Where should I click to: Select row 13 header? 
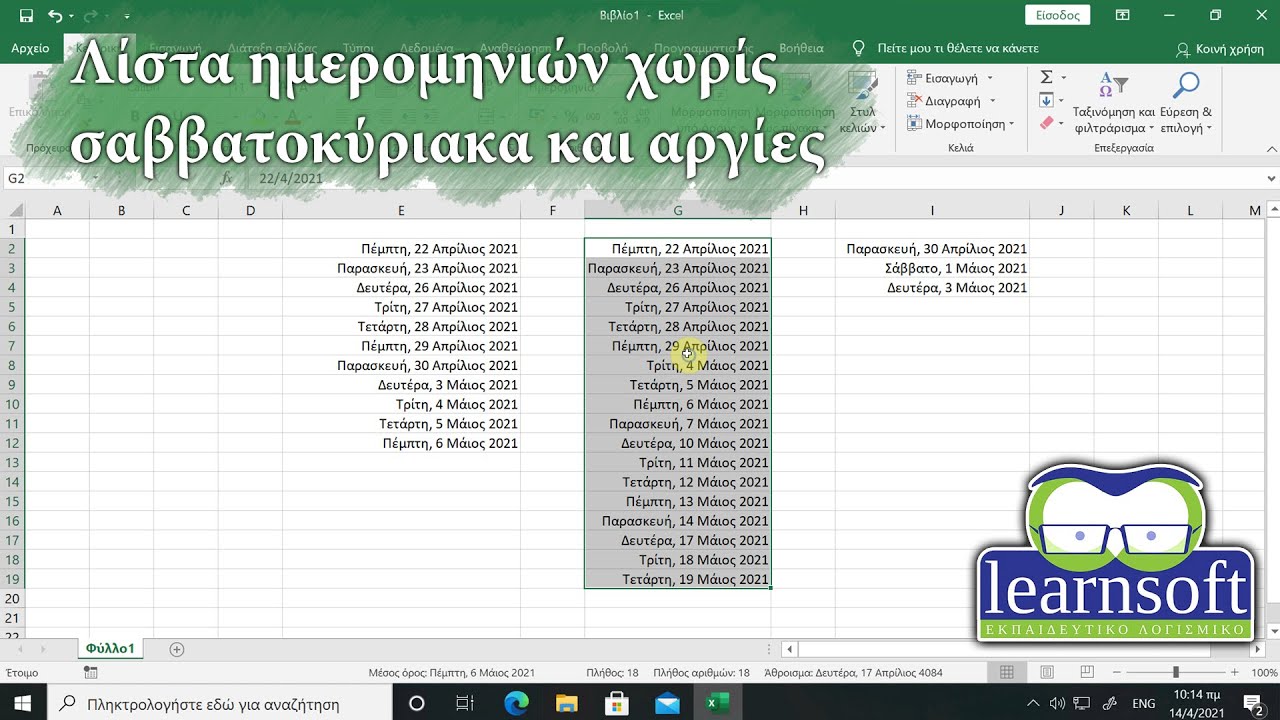[x=12, y=463]
